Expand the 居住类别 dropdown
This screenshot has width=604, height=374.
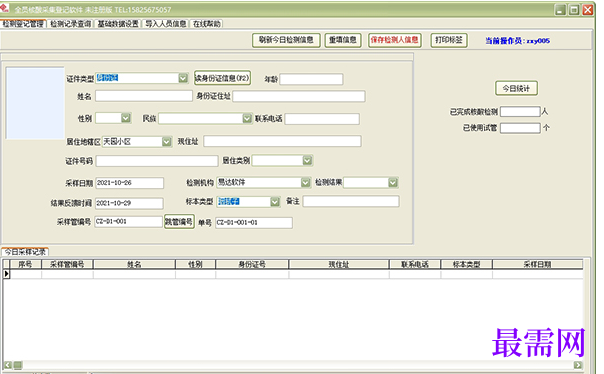[307, 160]
